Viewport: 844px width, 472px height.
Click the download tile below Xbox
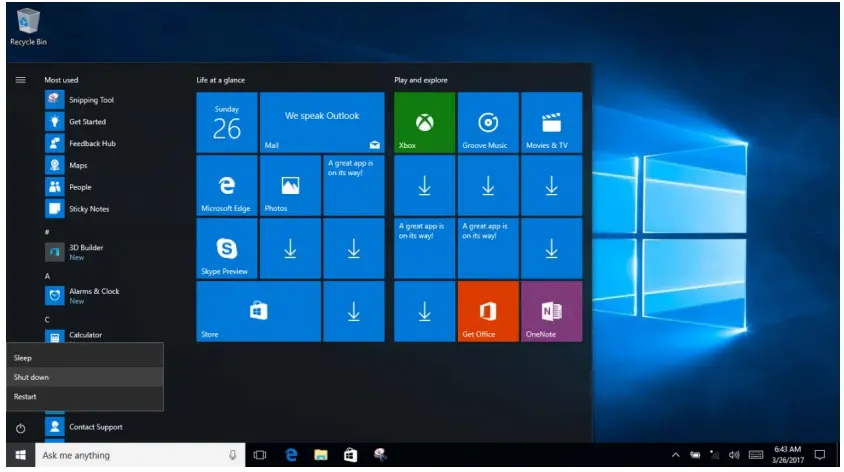[424, 185]
